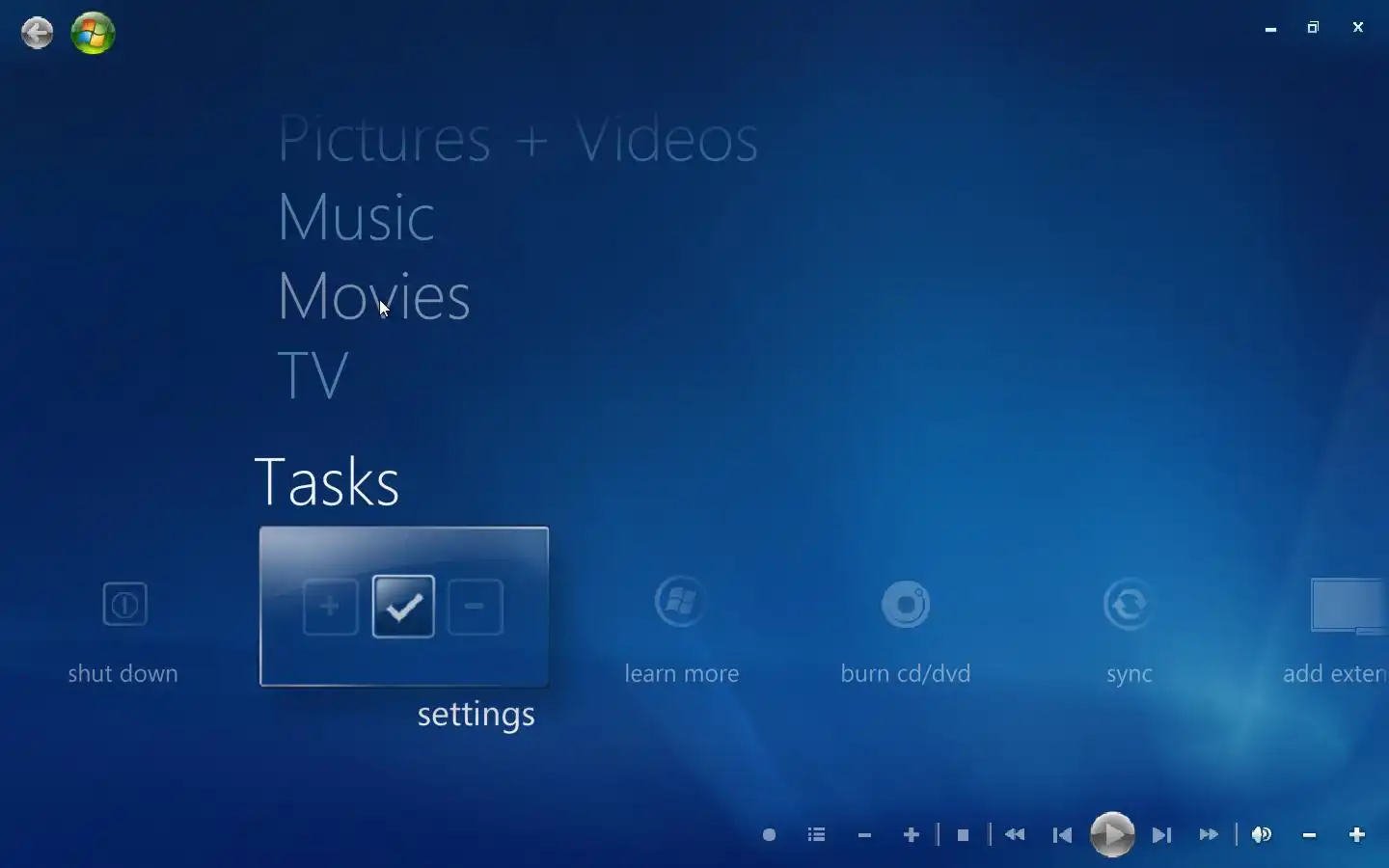Stop playback with the stop button
Viewport: 1389px width, 868px height.
963,835
